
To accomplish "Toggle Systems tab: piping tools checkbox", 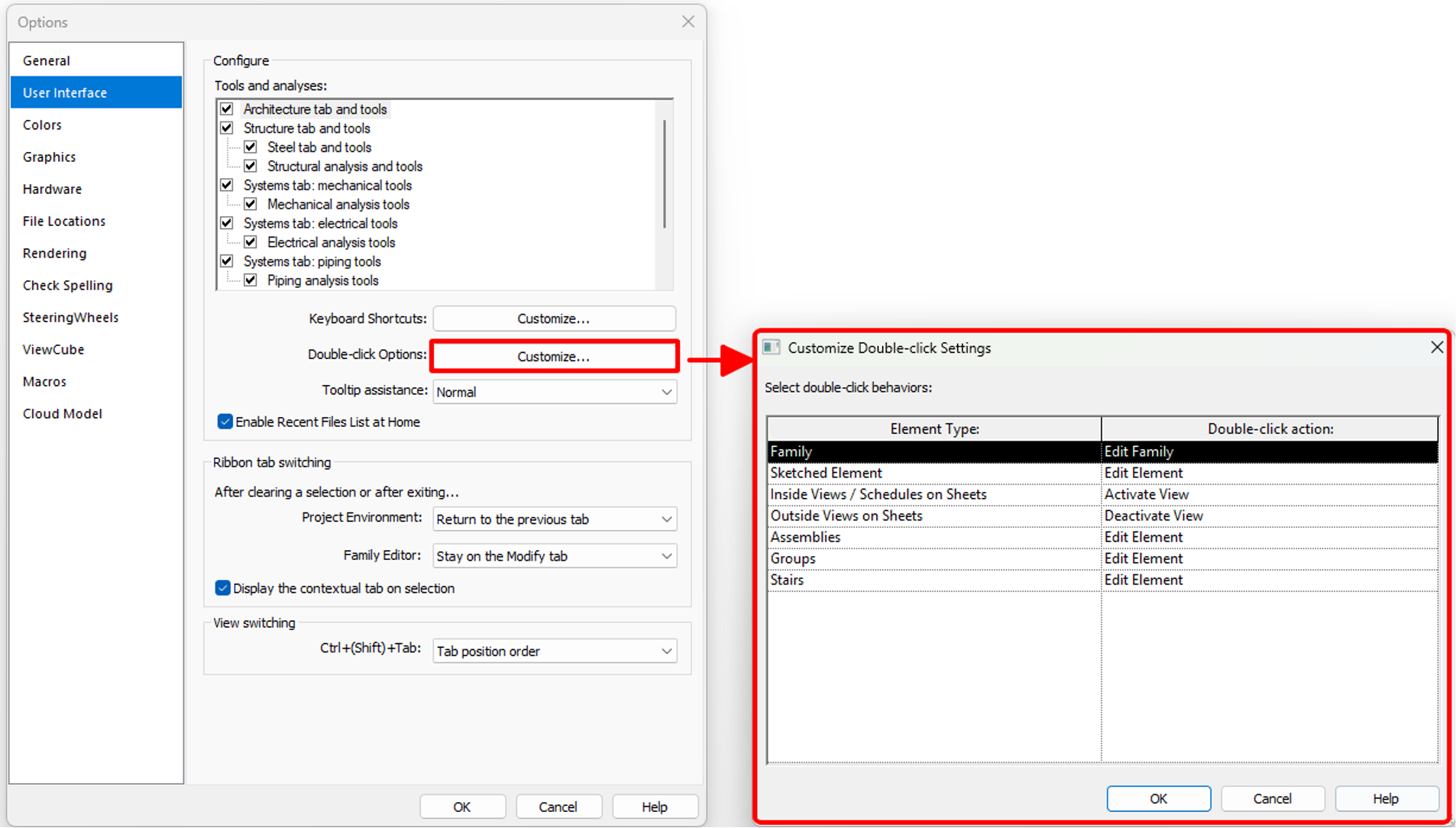I will (x=227, y=261).
